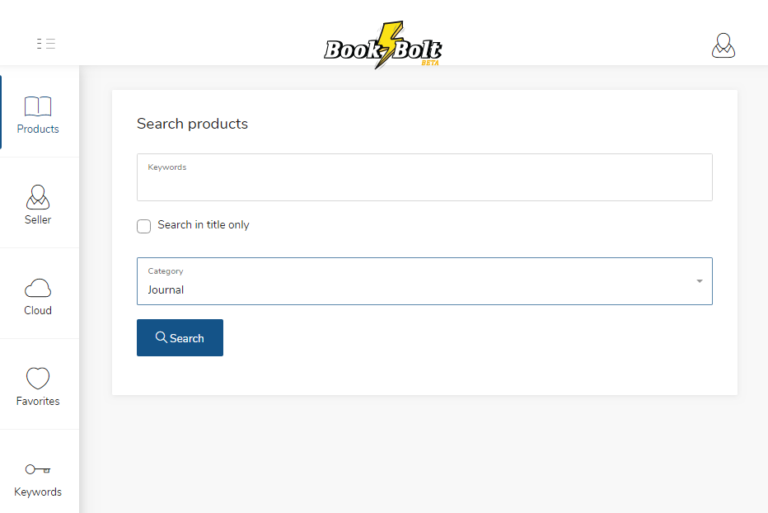Click the Seller person icon

point(38,196)
